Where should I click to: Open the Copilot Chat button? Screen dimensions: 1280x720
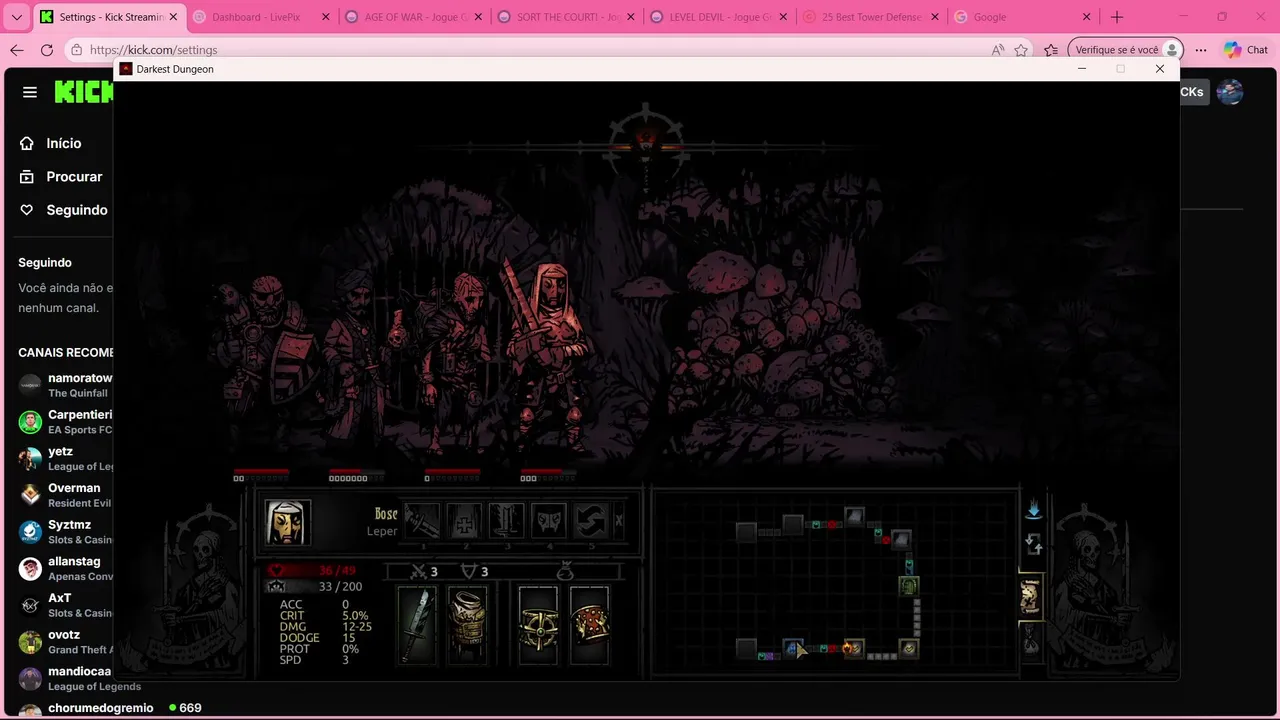point(1246,50)
